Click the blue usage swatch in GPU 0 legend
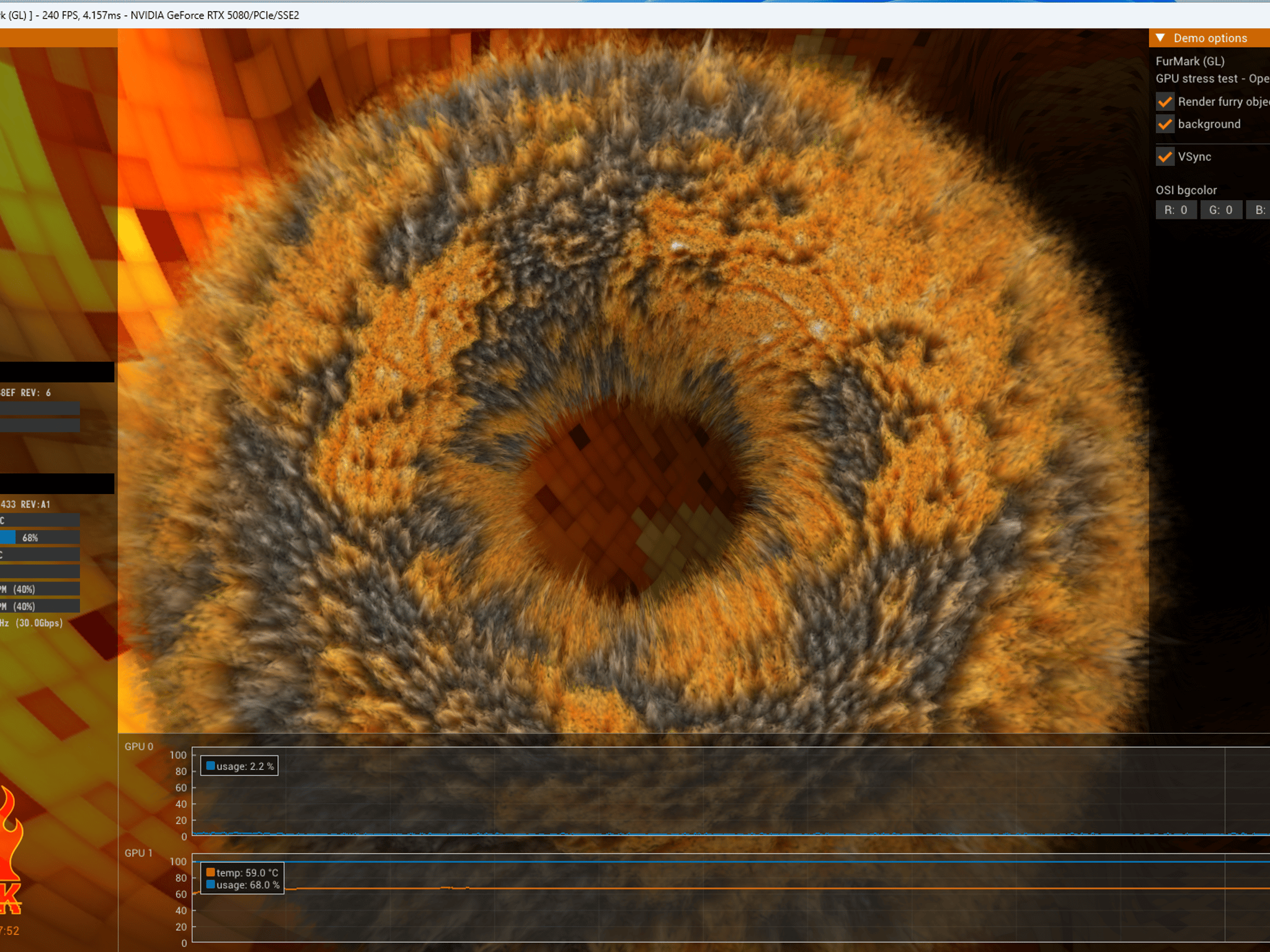The width and height of the screenshot is (1270, 952). (210, 765)
